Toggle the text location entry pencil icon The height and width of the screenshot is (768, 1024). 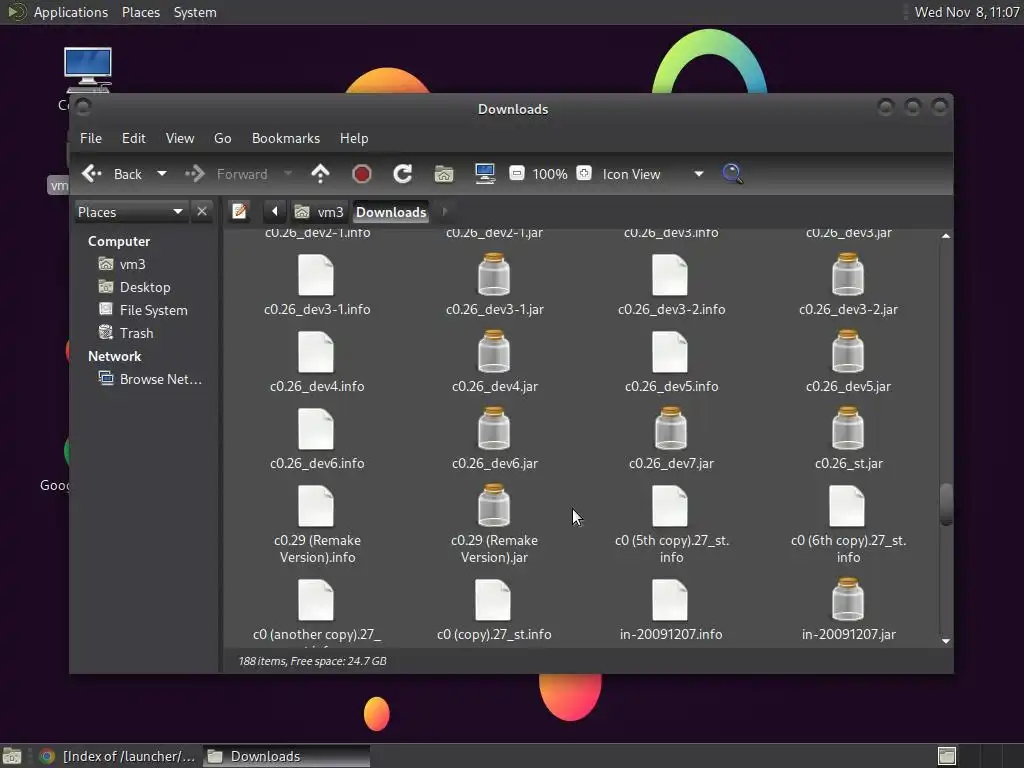(x=240, y=212)
